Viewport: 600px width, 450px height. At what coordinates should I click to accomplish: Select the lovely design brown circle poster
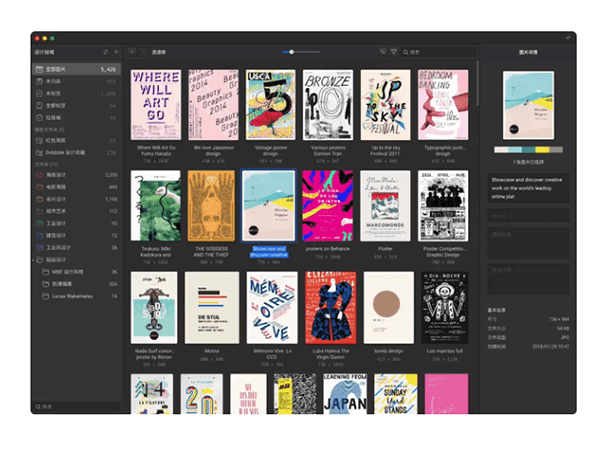coord(389,308)
